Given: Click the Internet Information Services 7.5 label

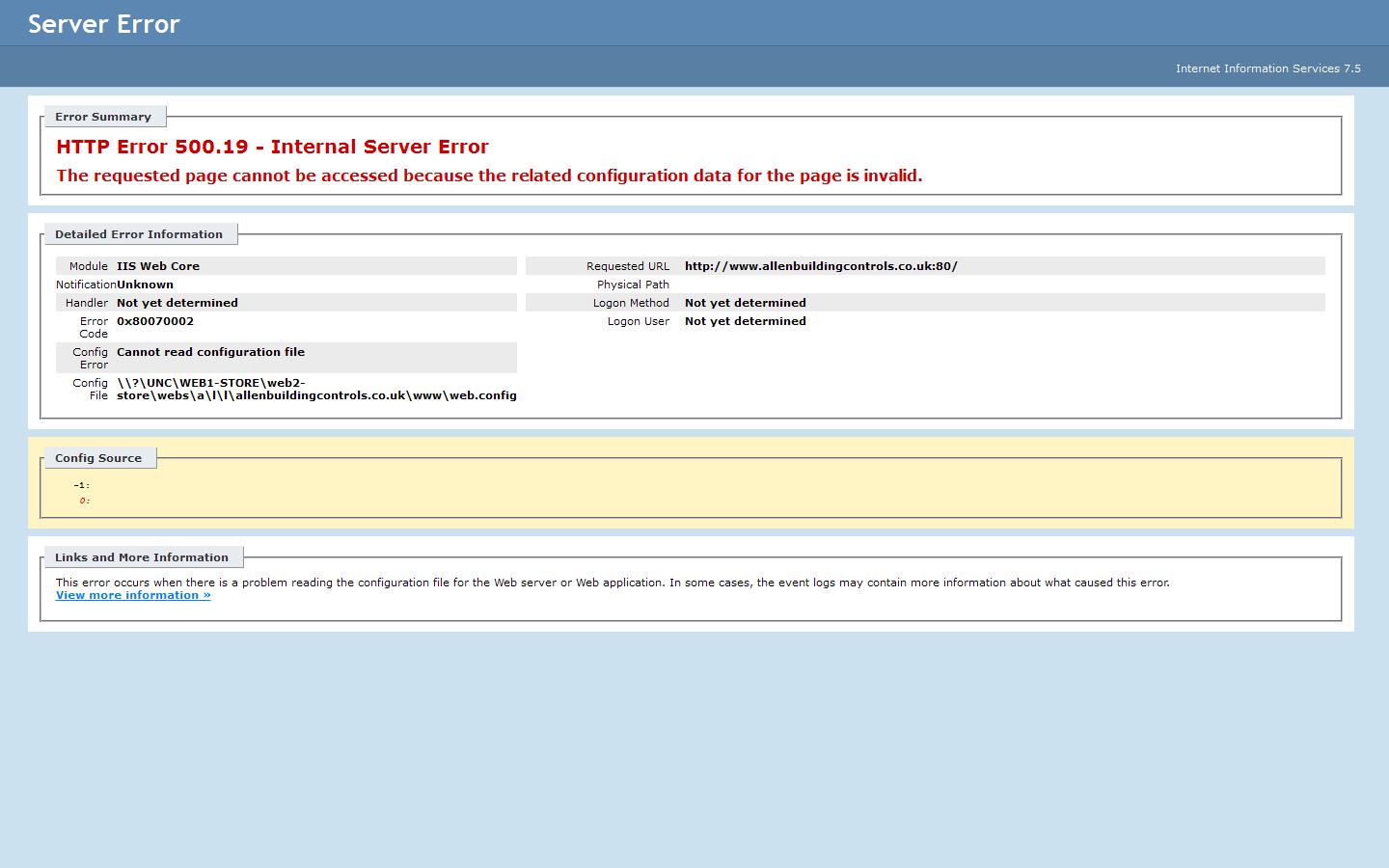Looking at the screenshot, I should pyautogui.click(x=1267, y=68).
